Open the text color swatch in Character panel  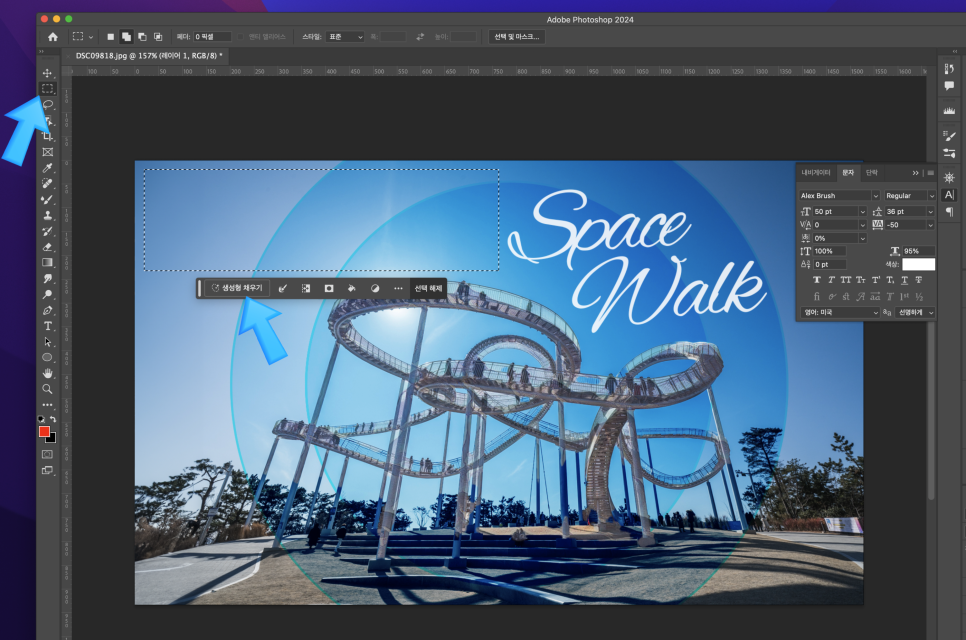[x=919, y=264]
